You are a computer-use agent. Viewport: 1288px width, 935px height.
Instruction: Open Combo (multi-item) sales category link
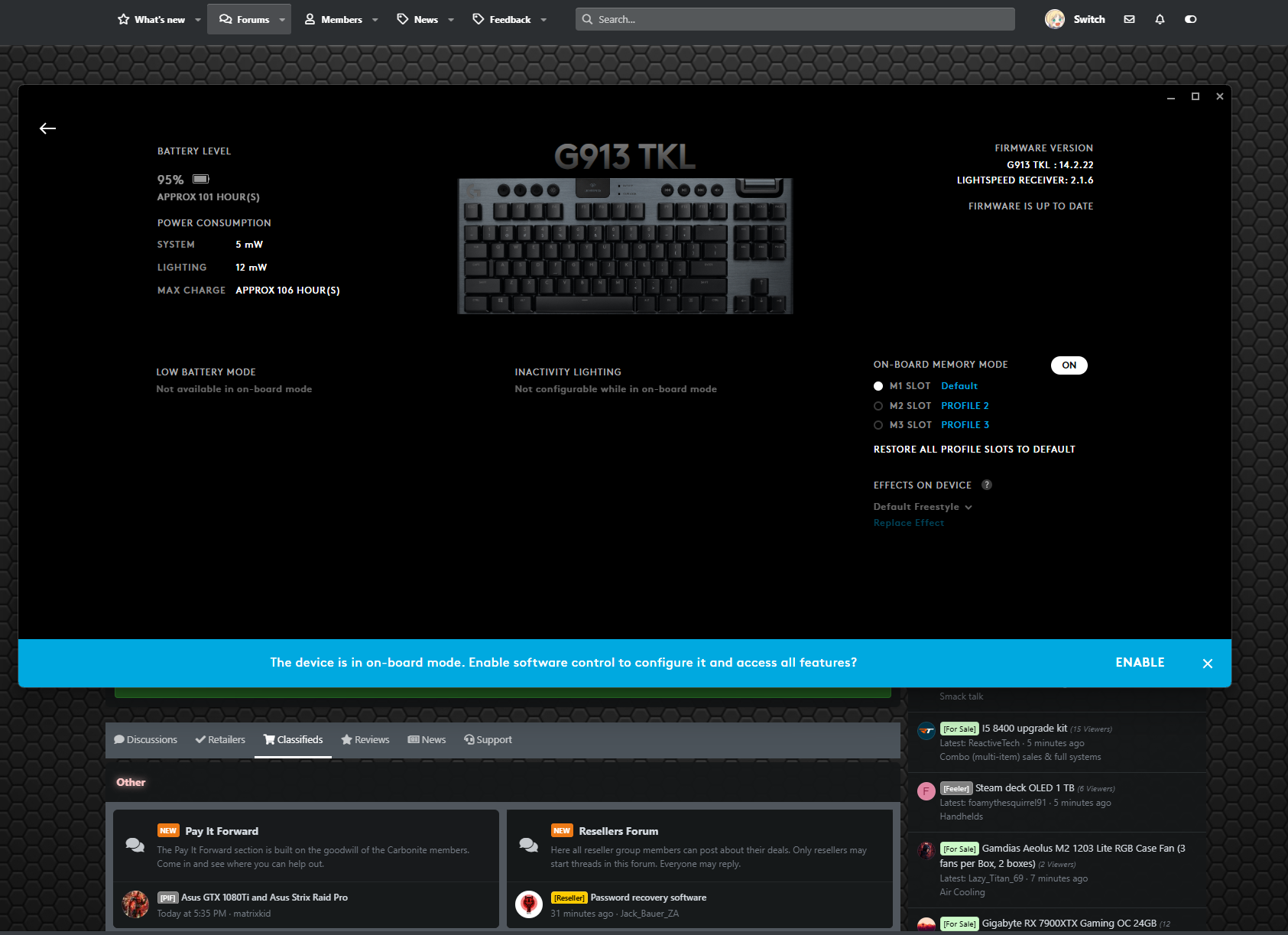click(1020, 757)
